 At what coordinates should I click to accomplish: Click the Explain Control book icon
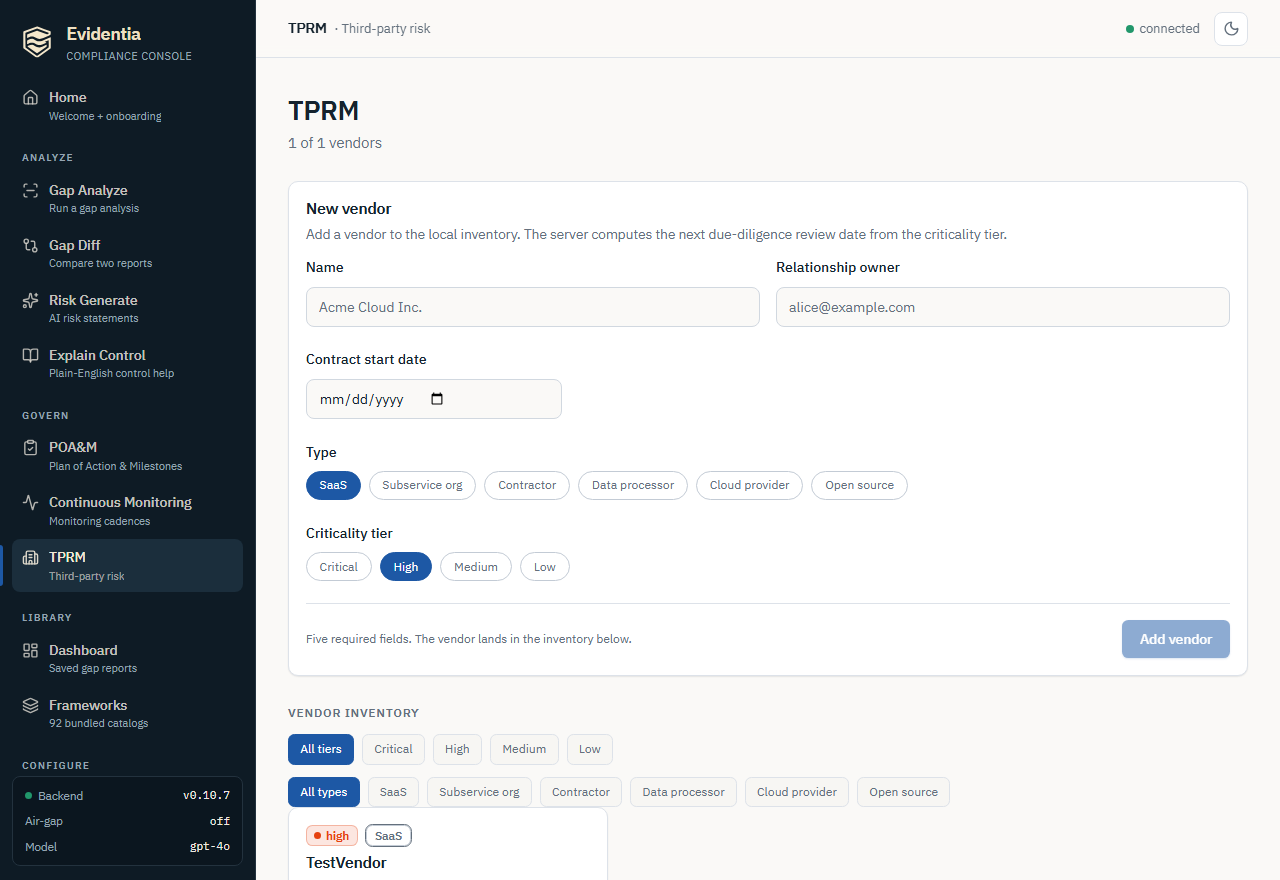click(30, 355)
